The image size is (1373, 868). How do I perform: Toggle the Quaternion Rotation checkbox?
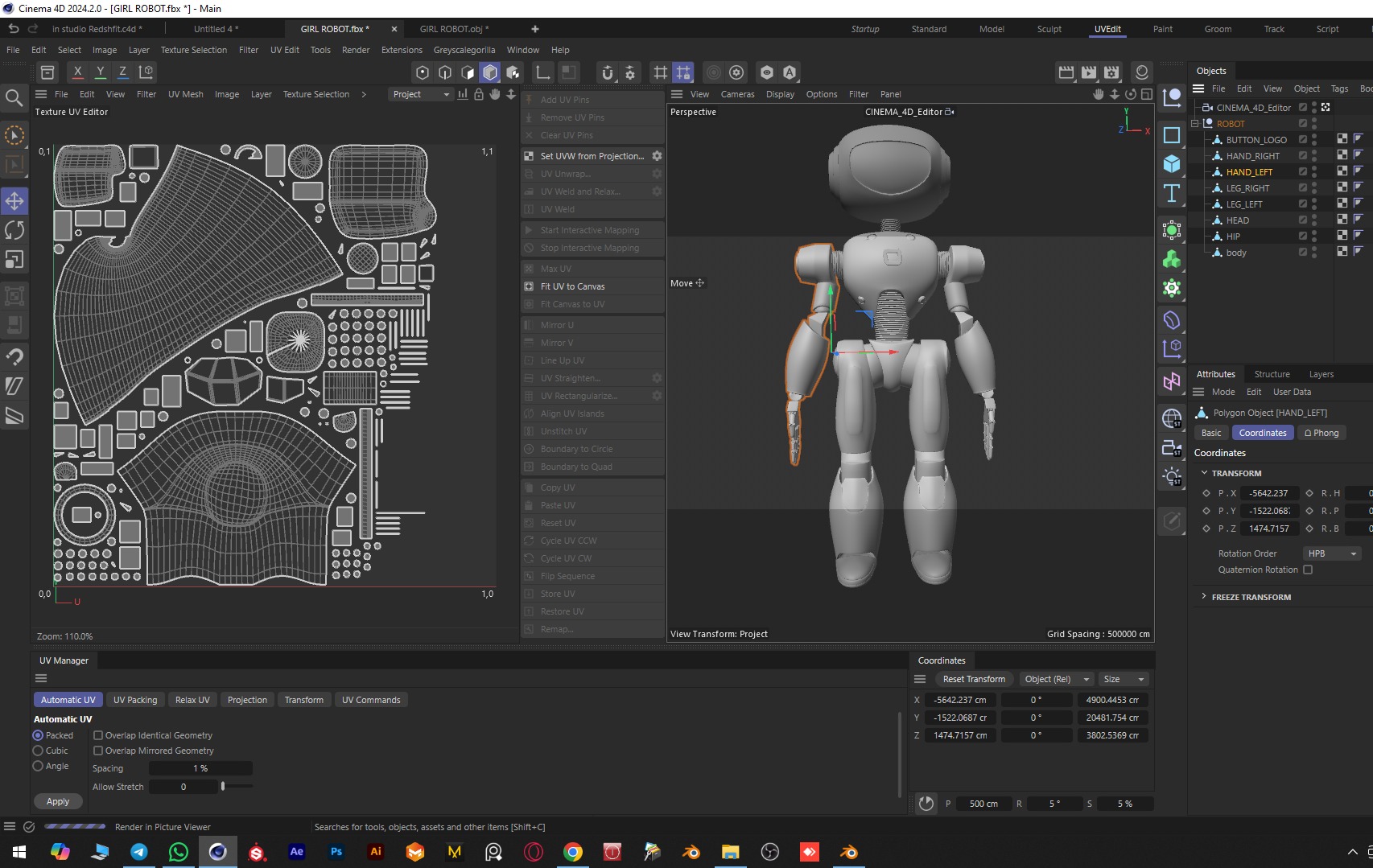click(x=1308, y=570)
